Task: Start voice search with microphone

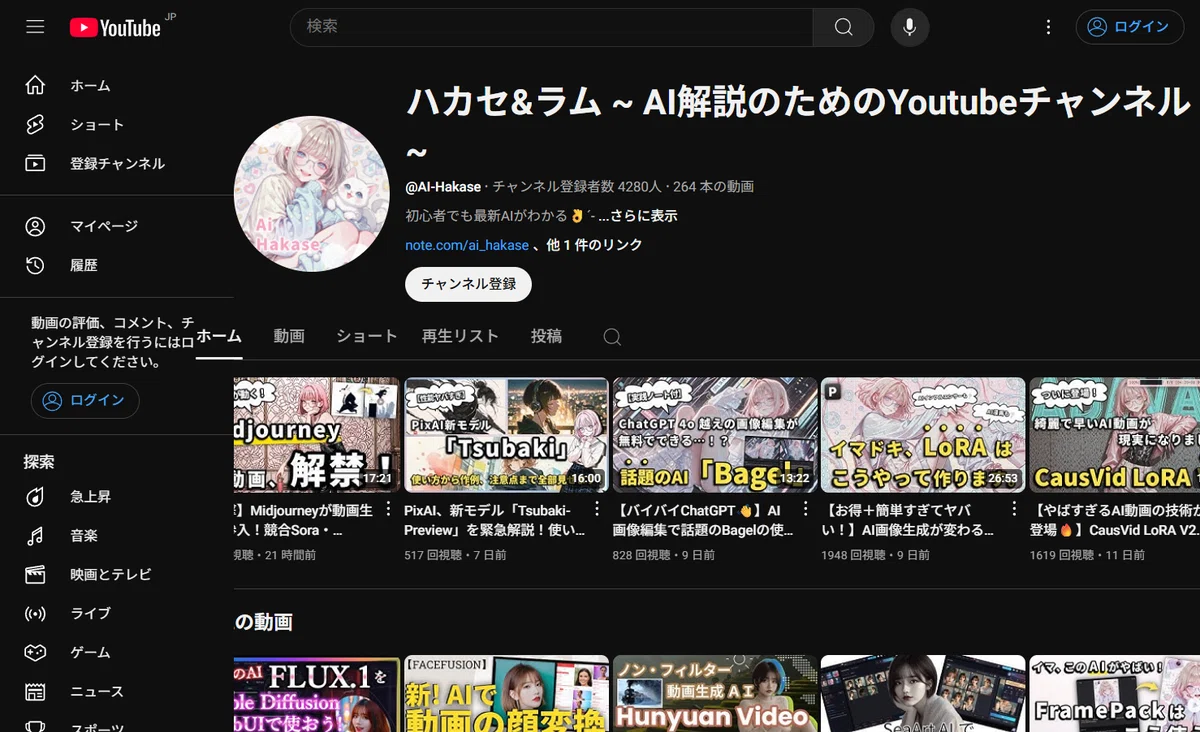Action: pos(910,27)
